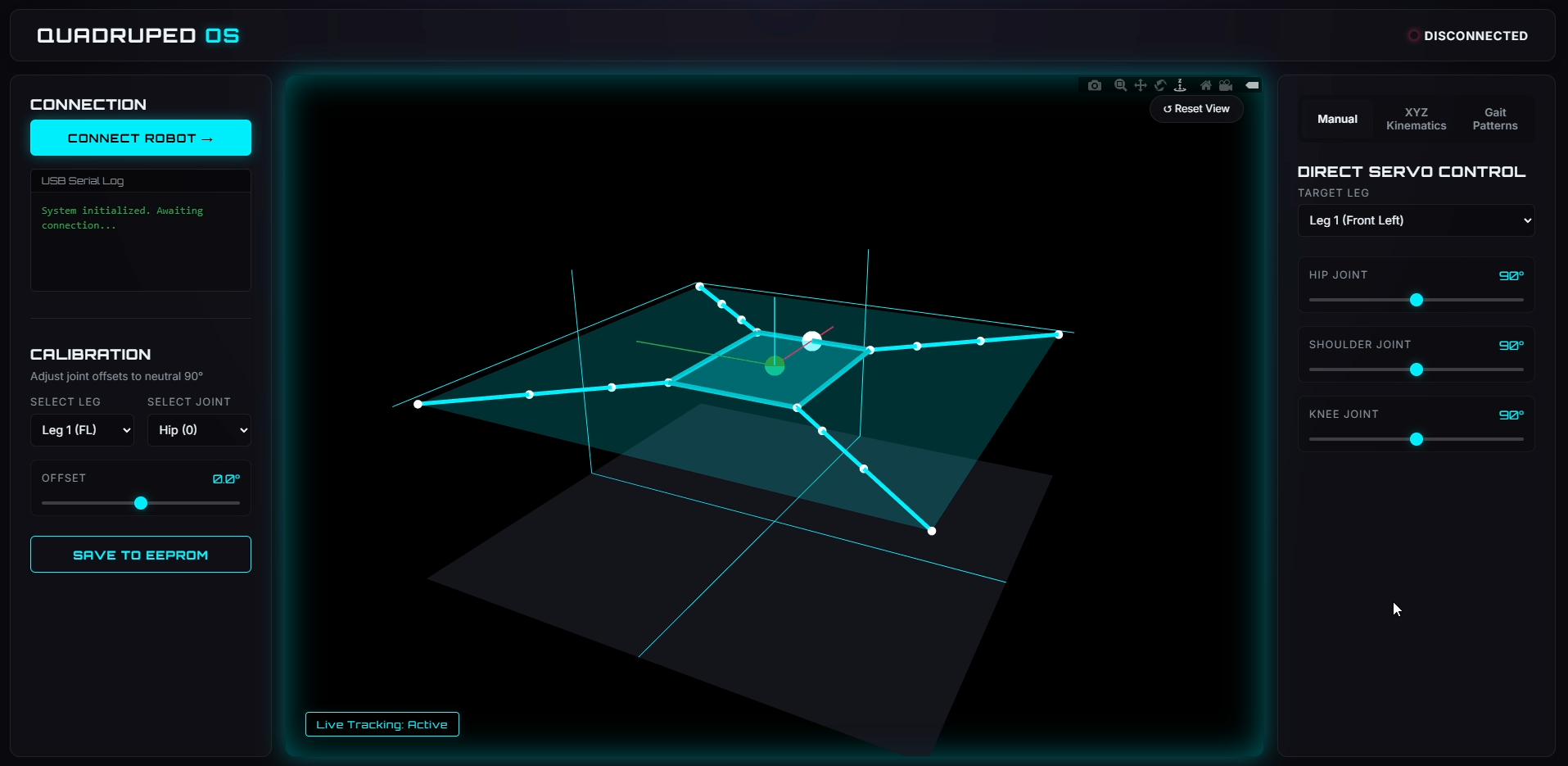
Task: Click the CALIBRATION heading
Action: point(91,354)
